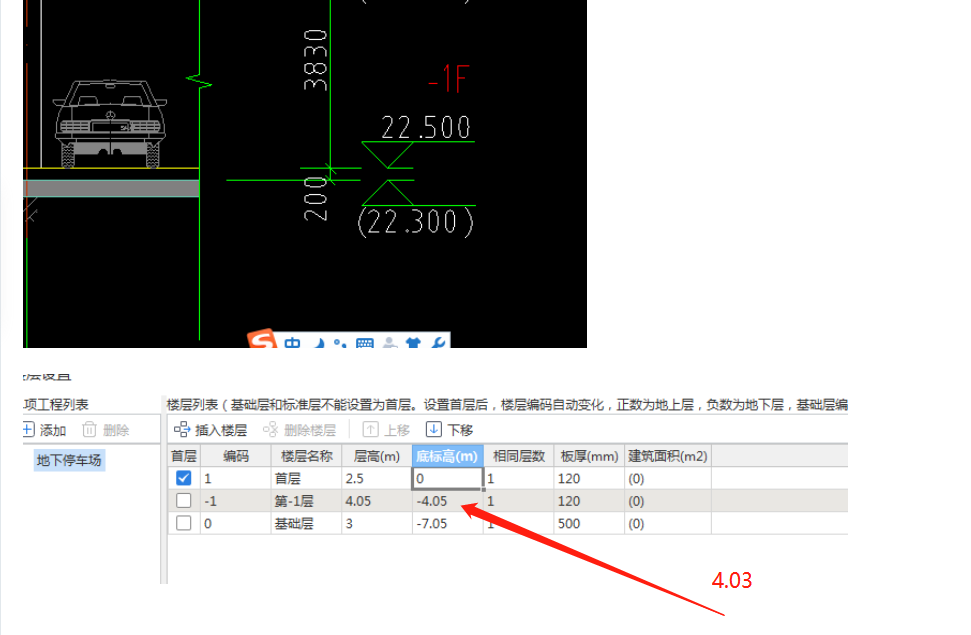971x635 pixels.
Task: Click the floor name 基础层 cell
Action: pyautogui.click(x=307, y=523)
